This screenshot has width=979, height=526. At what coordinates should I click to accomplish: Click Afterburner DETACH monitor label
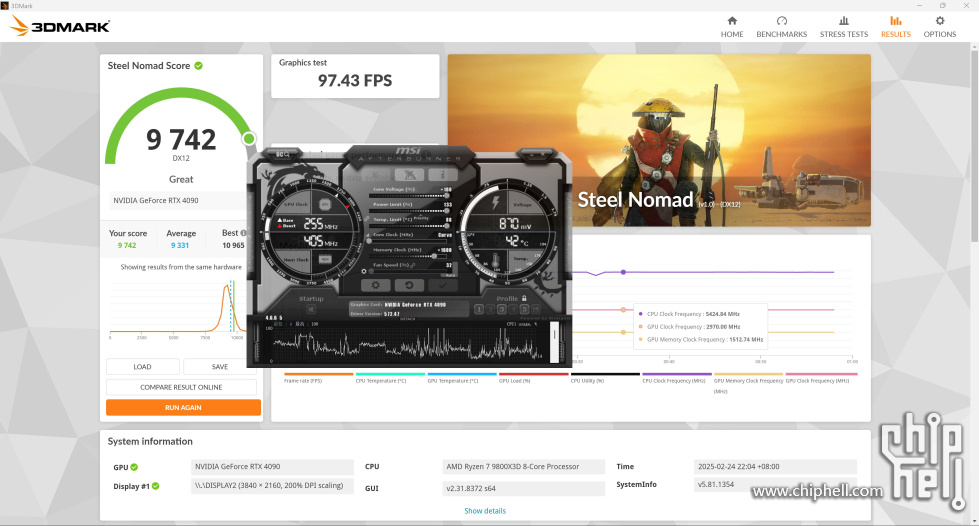(x=408, y=319)
